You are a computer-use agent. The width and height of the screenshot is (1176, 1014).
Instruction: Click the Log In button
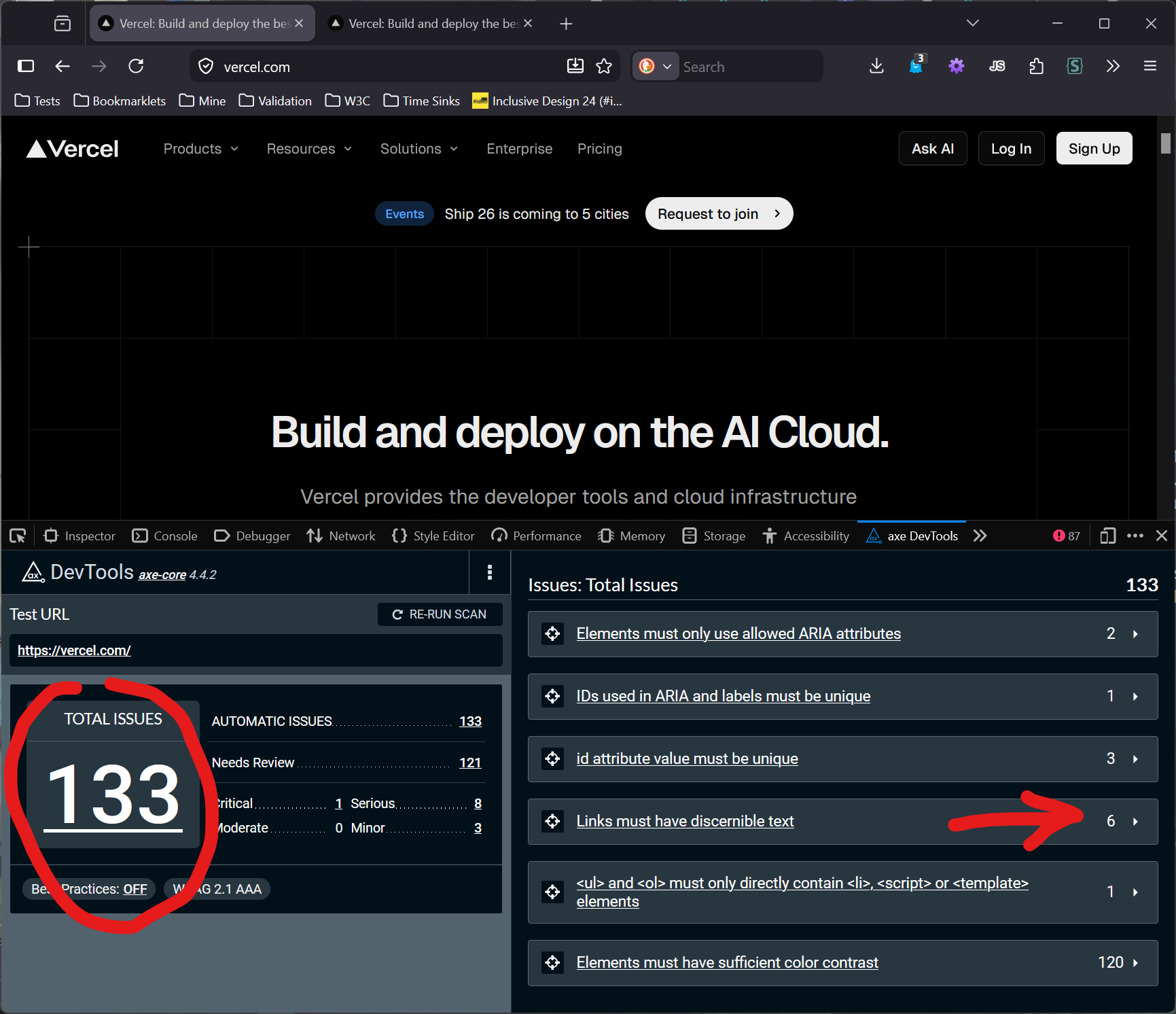(x=1011, y=148)
